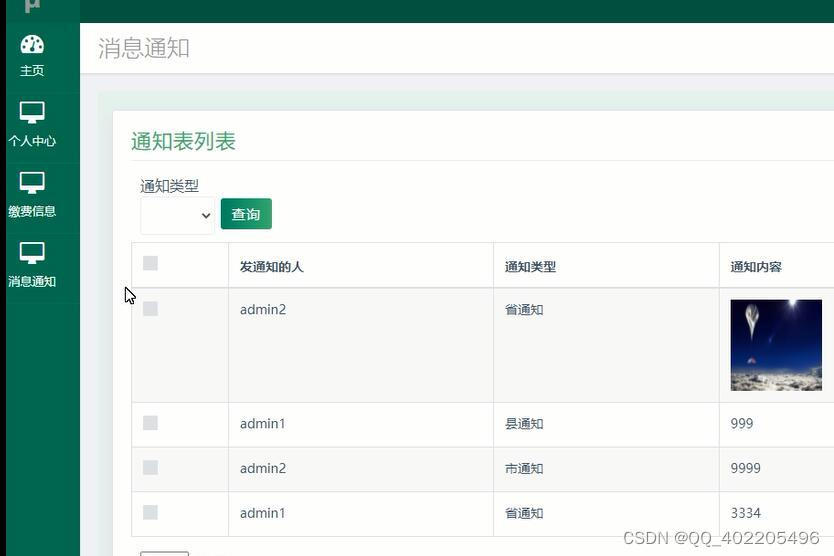Toggle the select-all checkbox in table header

pos(151,263)
